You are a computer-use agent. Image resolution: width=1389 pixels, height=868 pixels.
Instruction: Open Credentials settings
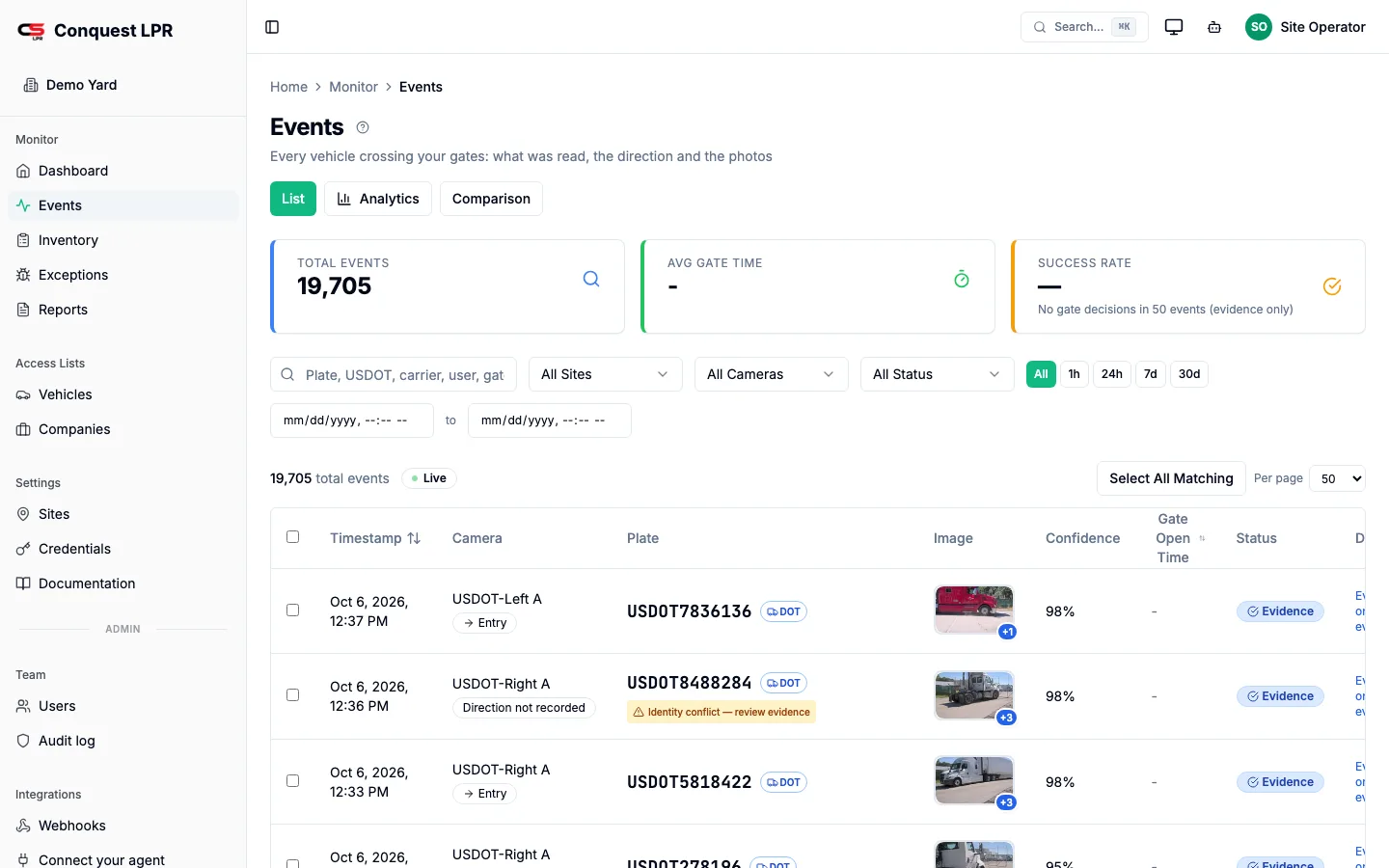tap(123, 549)
